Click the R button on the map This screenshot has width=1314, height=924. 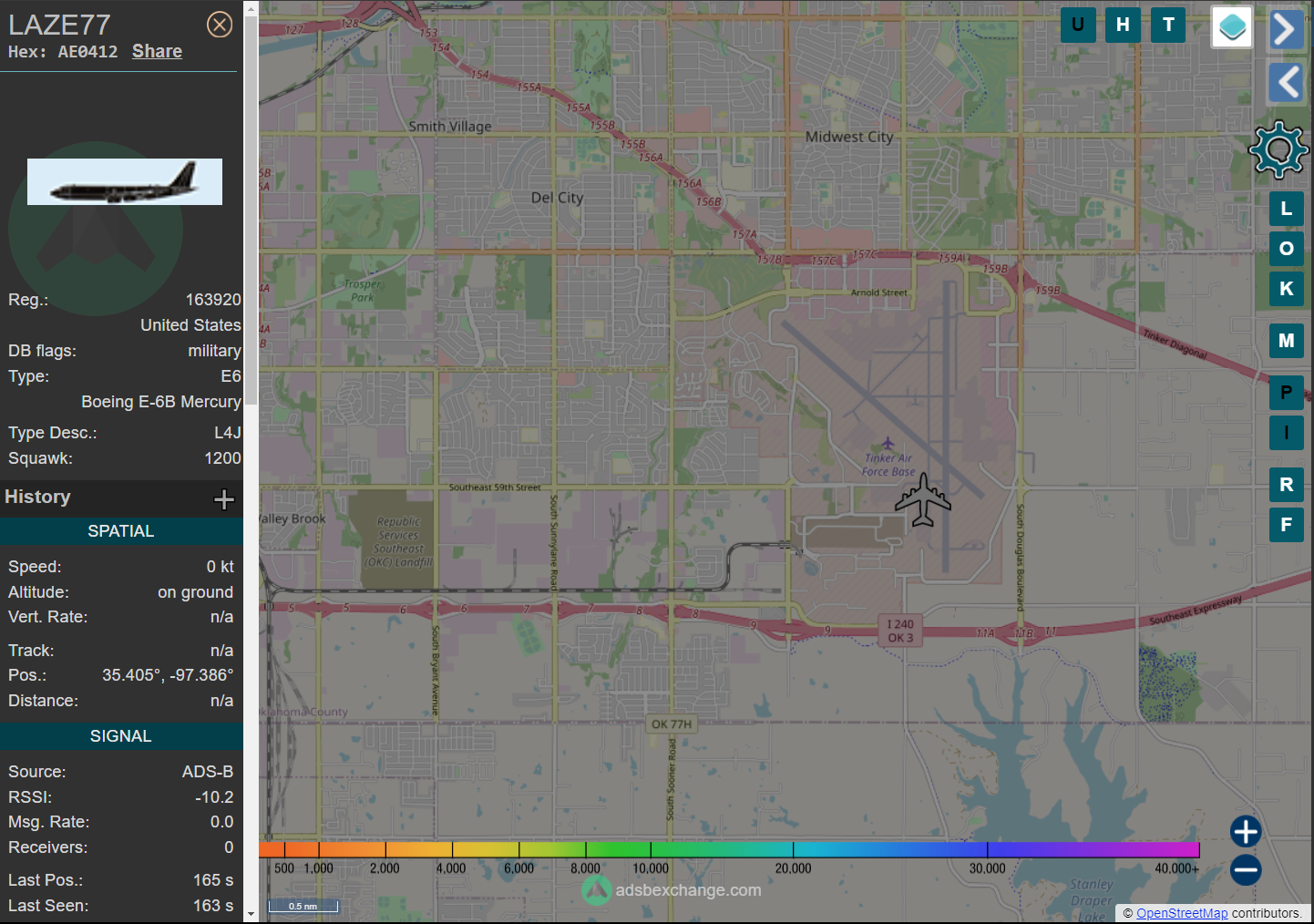tap(1287, 485)
